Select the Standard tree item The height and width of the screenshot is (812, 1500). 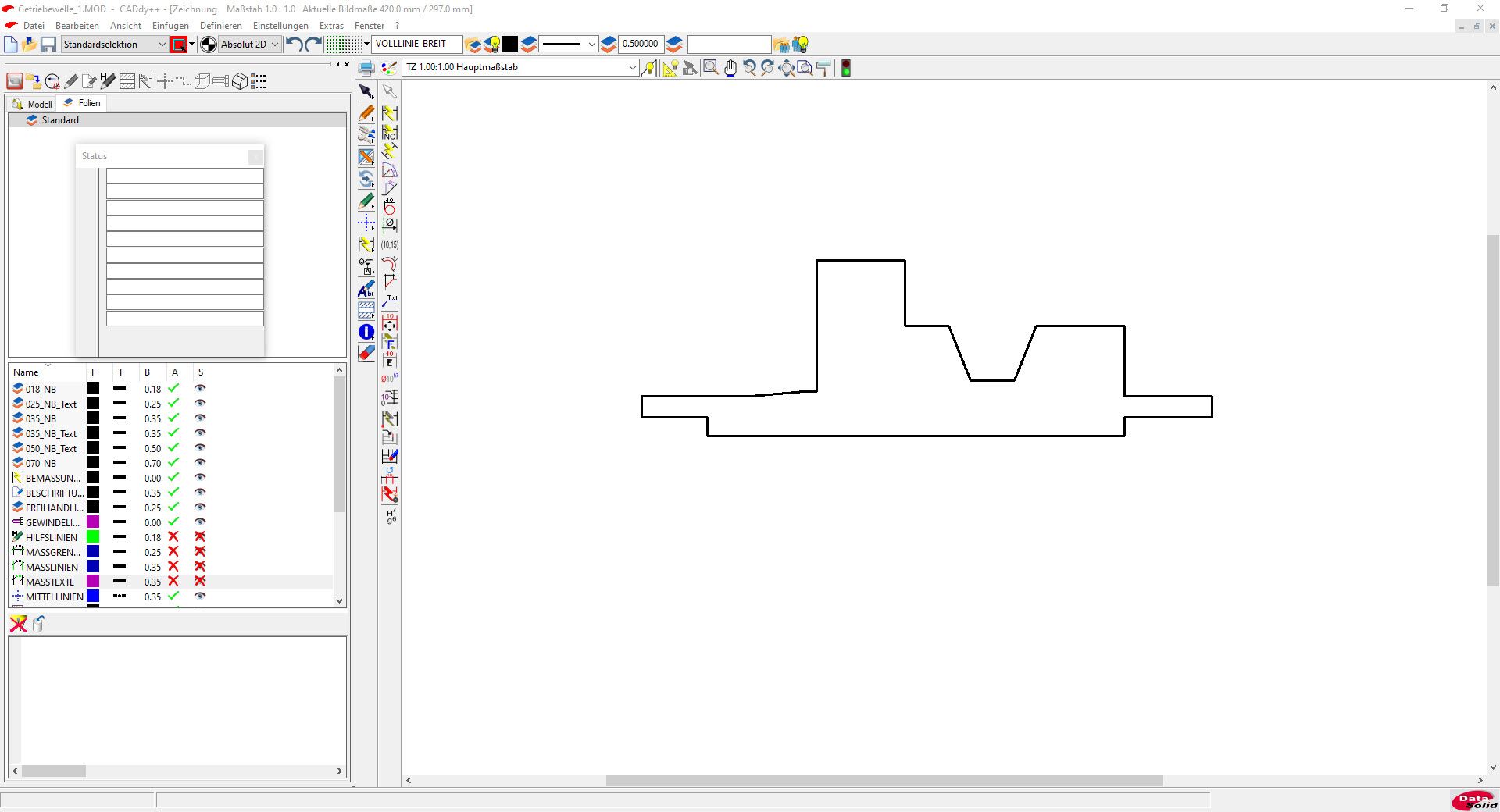pyautogui.click(x=60, y=120)
